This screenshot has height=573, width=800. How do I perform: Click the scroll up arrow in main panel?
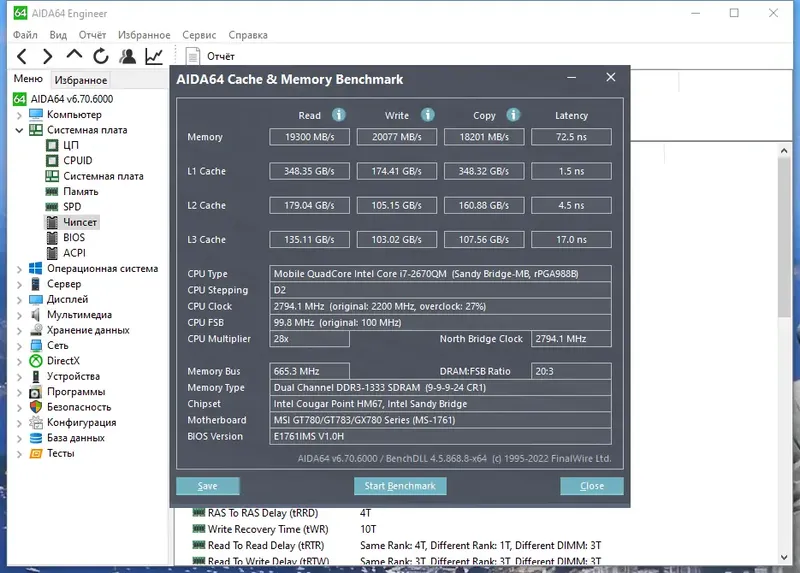pyautogui.click(x=784, y=150)
